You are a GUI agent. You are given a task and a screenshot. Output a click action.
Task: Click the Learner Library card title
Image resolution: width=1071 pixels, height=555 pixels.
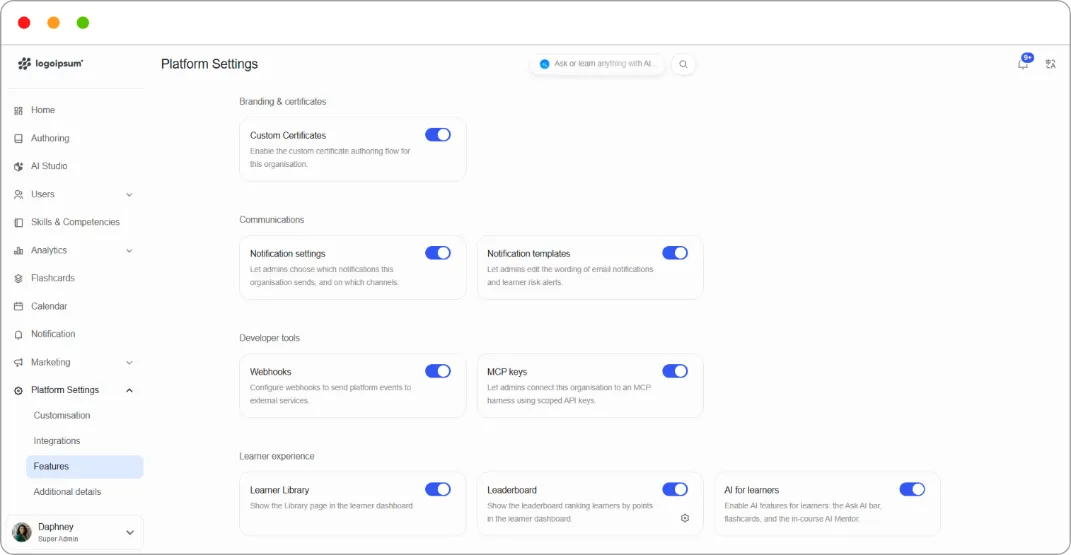[x=279, y=490]
